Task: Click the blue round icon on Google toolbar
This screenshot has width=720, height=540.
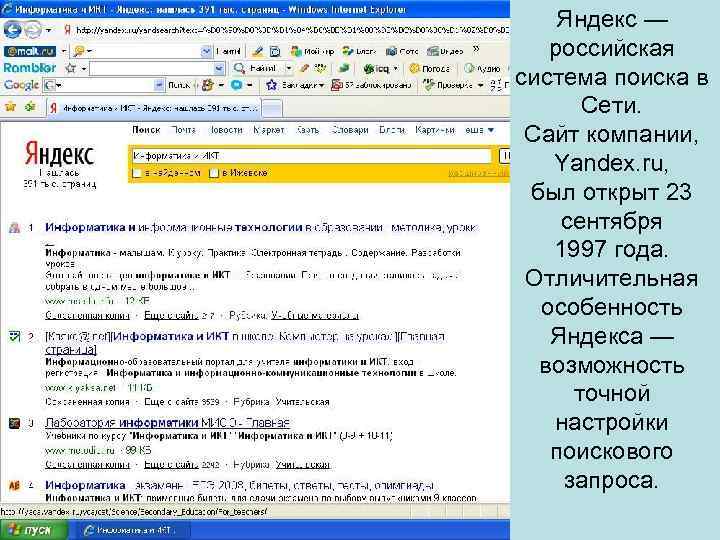Action: click(x=236, y=85)
